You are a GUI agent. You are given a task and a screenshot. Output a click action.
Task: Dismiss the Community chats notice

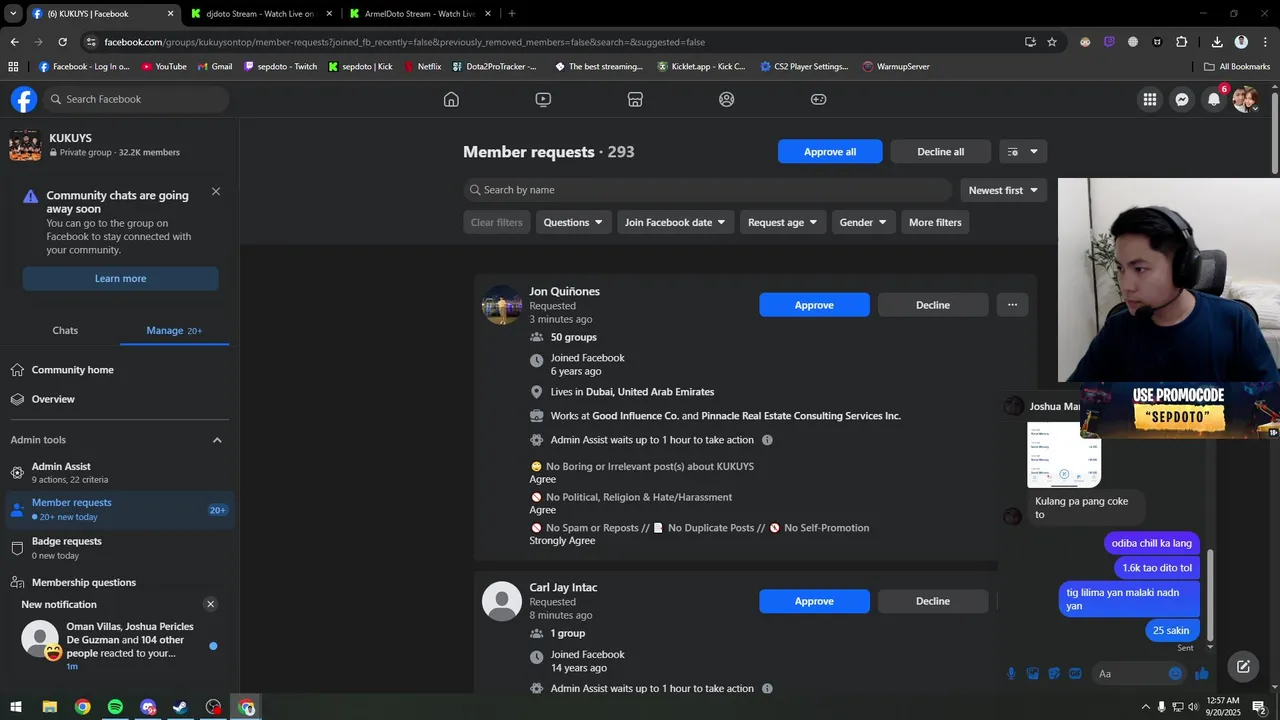click(216, 191)
